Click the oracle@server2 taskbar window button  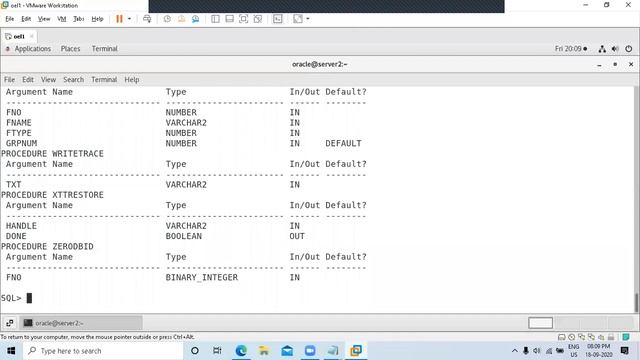pyautogui.click(x=81, y=323)
